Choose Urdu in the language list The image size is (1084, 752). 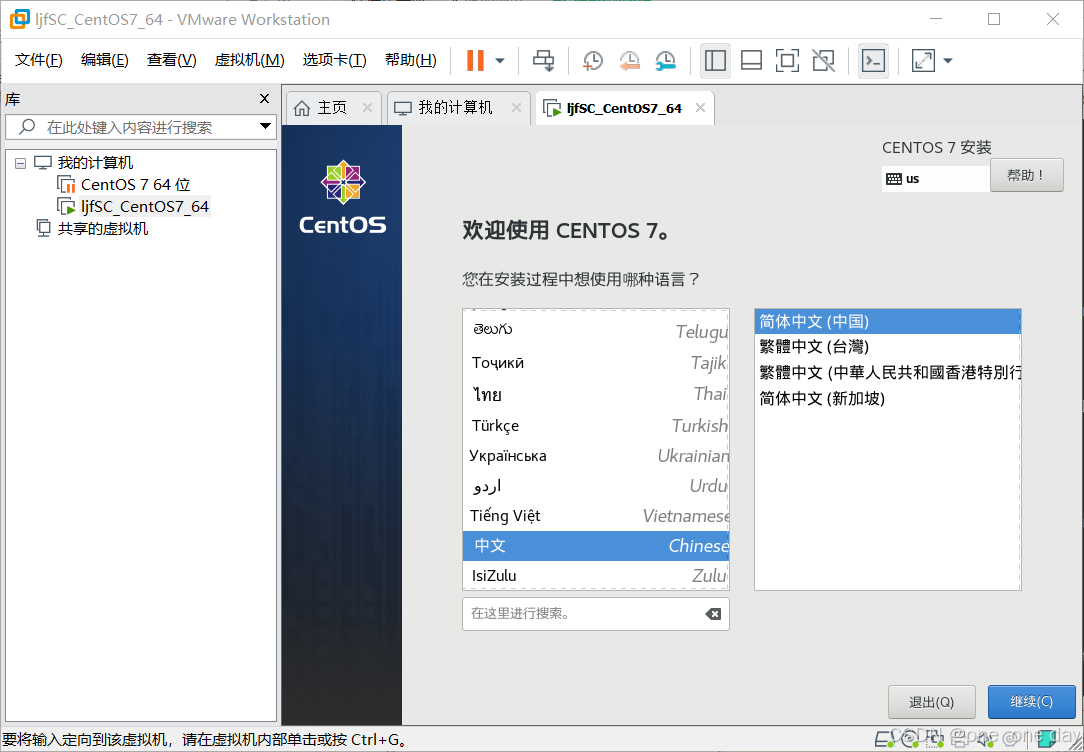(596, 486)
